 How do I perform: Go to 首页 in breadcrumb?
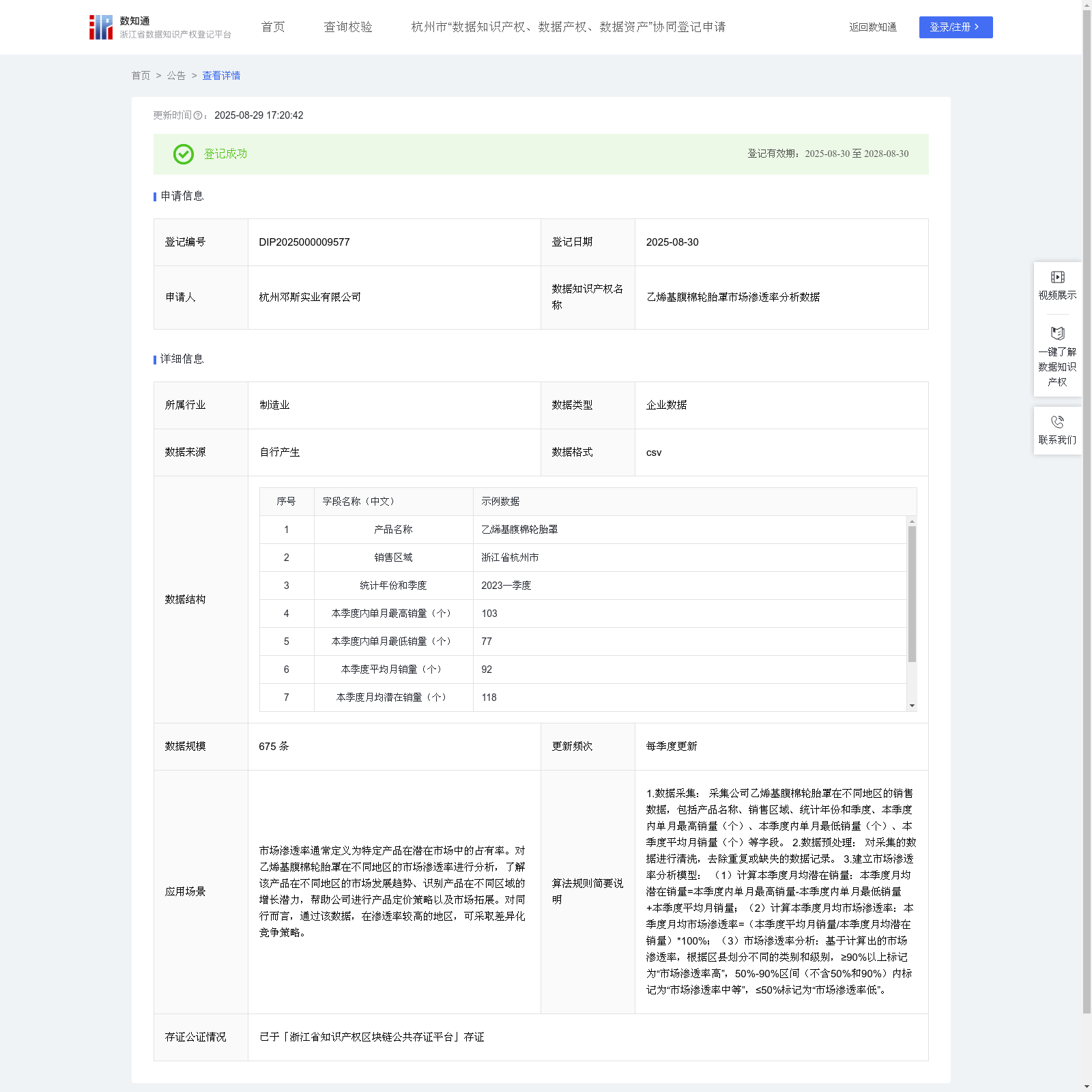tap(141, 76)
